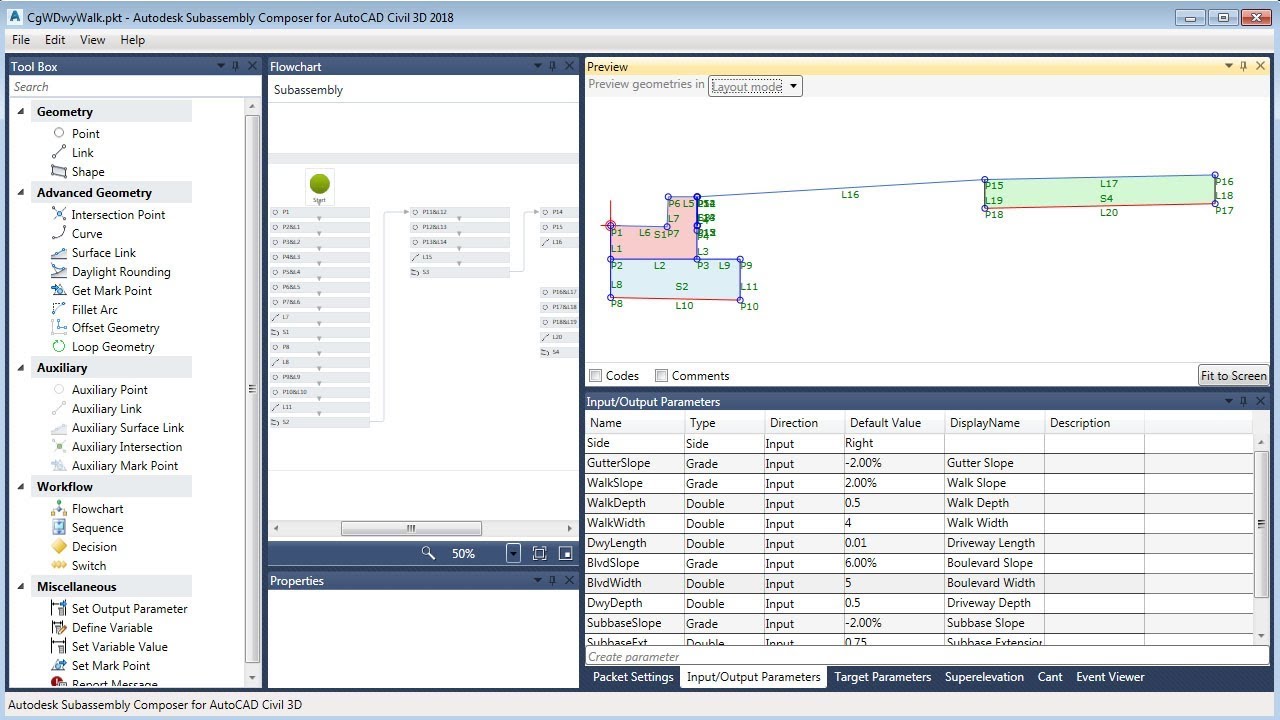The image size is (1280, 720).
Task: Pick the Decision workflow icon
Action: [x=59, y=546]
